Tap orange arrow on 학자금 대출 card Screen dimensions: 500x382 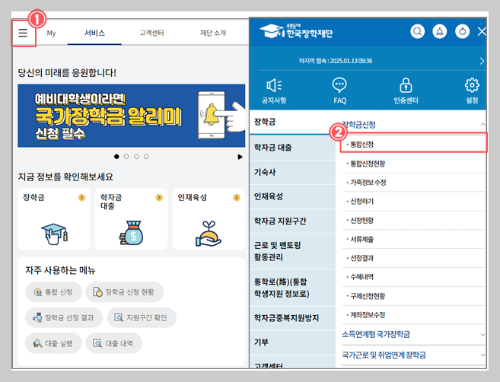[159, 198]
